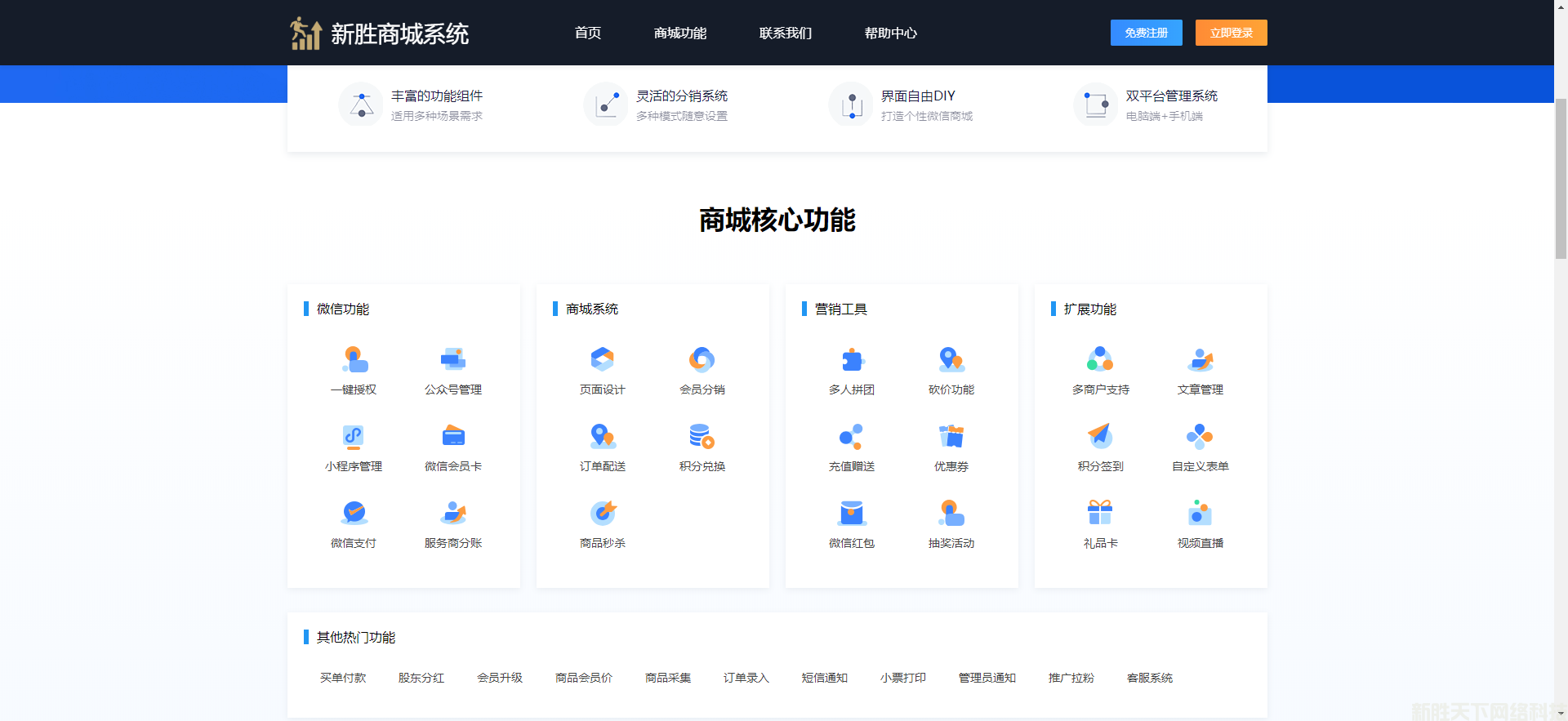Open the 股东分红 link

point(421,678)
